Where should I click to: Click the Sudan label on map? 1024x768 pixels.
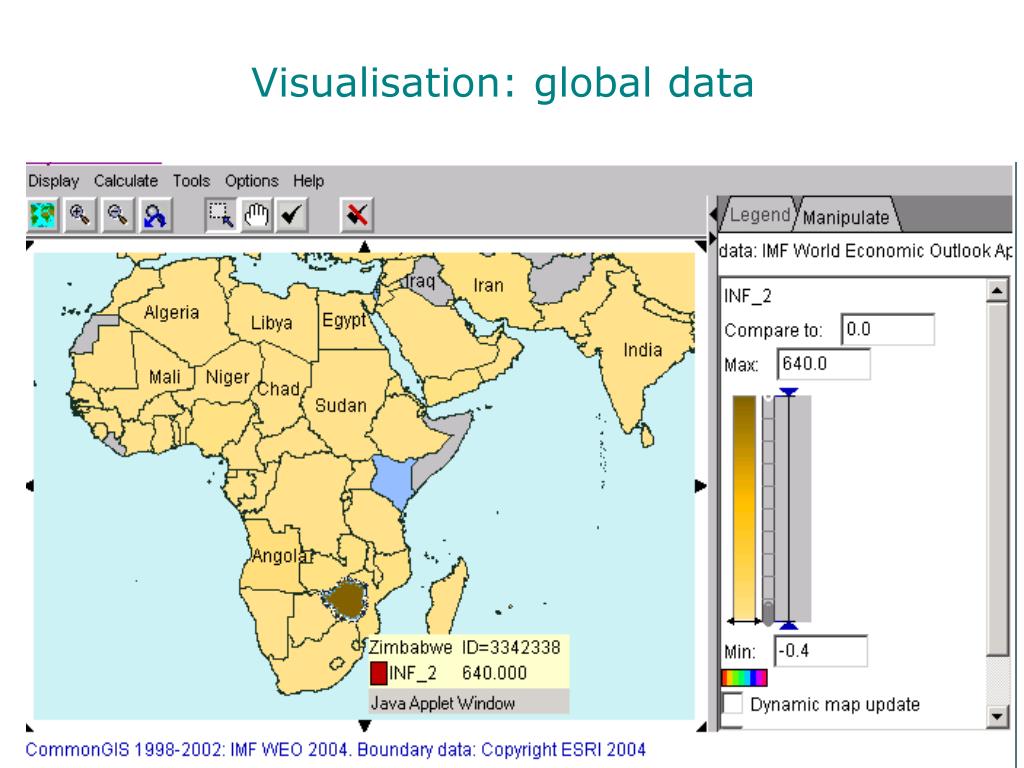340,406
